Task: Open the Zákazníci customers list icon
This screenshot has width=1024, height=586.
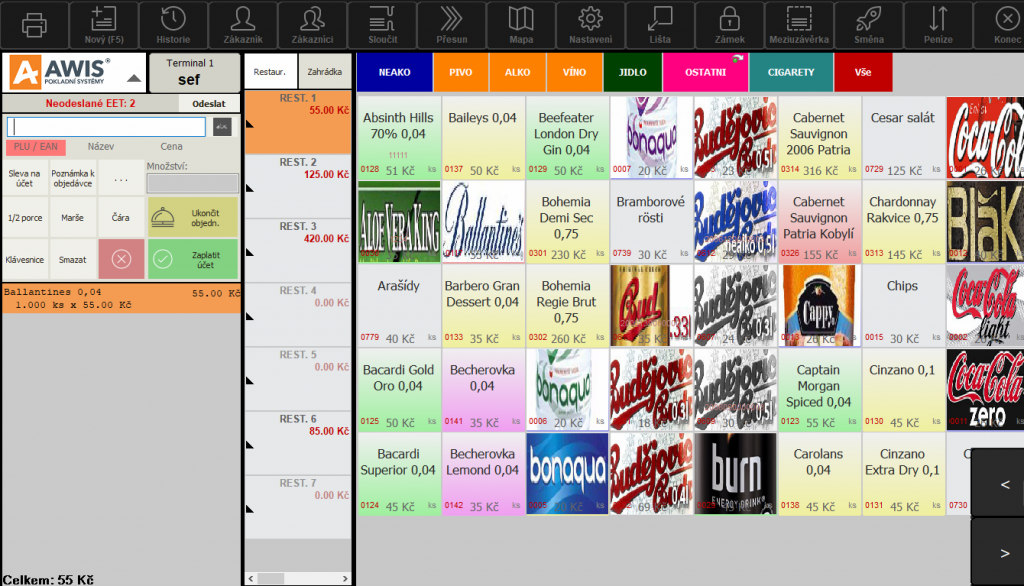Action: click(x=312, y=25)
